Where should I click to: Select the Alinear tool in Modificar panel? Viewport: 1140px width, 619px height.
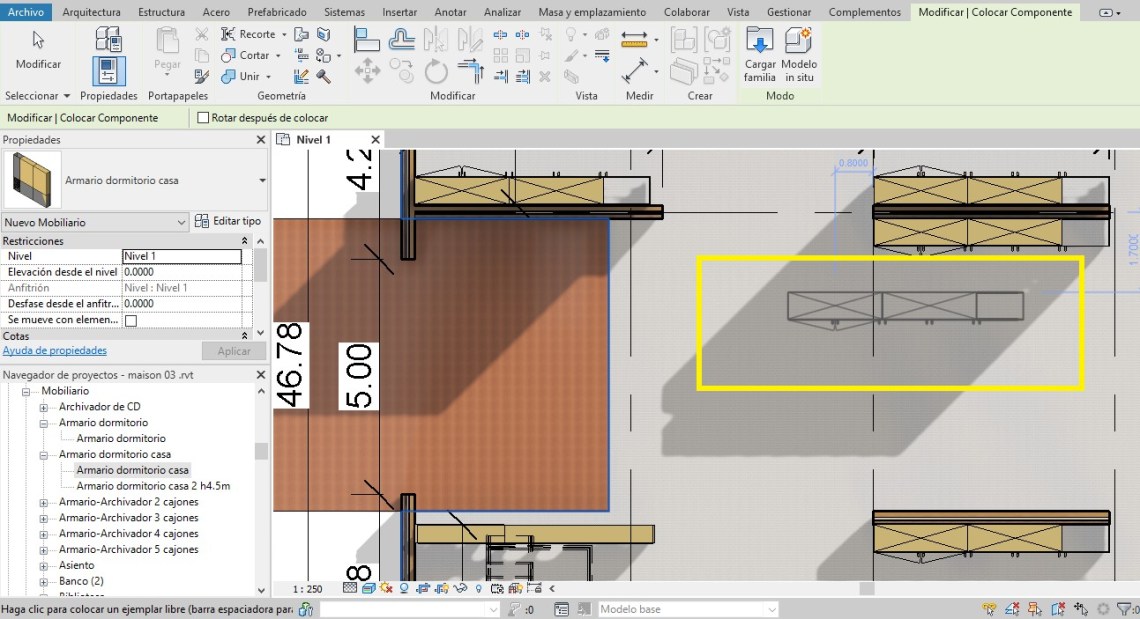click(x=367, y=40)
